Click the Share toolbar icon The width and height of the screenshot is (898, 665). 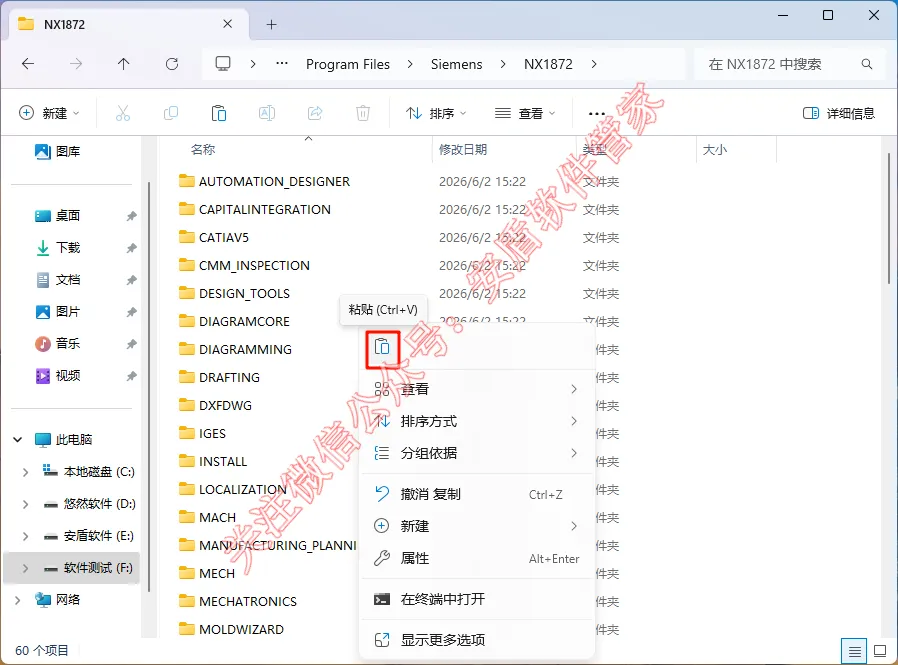coord(315,113)
